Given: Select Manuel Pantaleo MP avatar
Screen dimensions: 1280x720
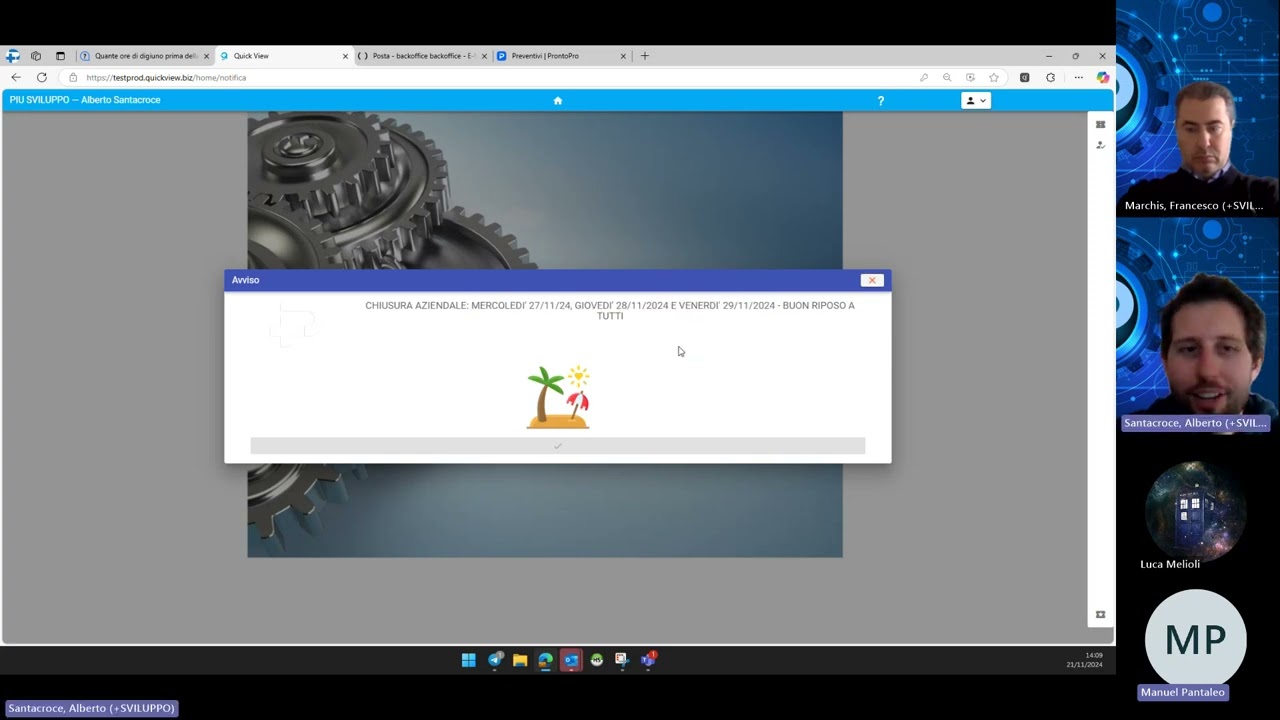Looking at the screenshot, I should tap(1196, 638).
